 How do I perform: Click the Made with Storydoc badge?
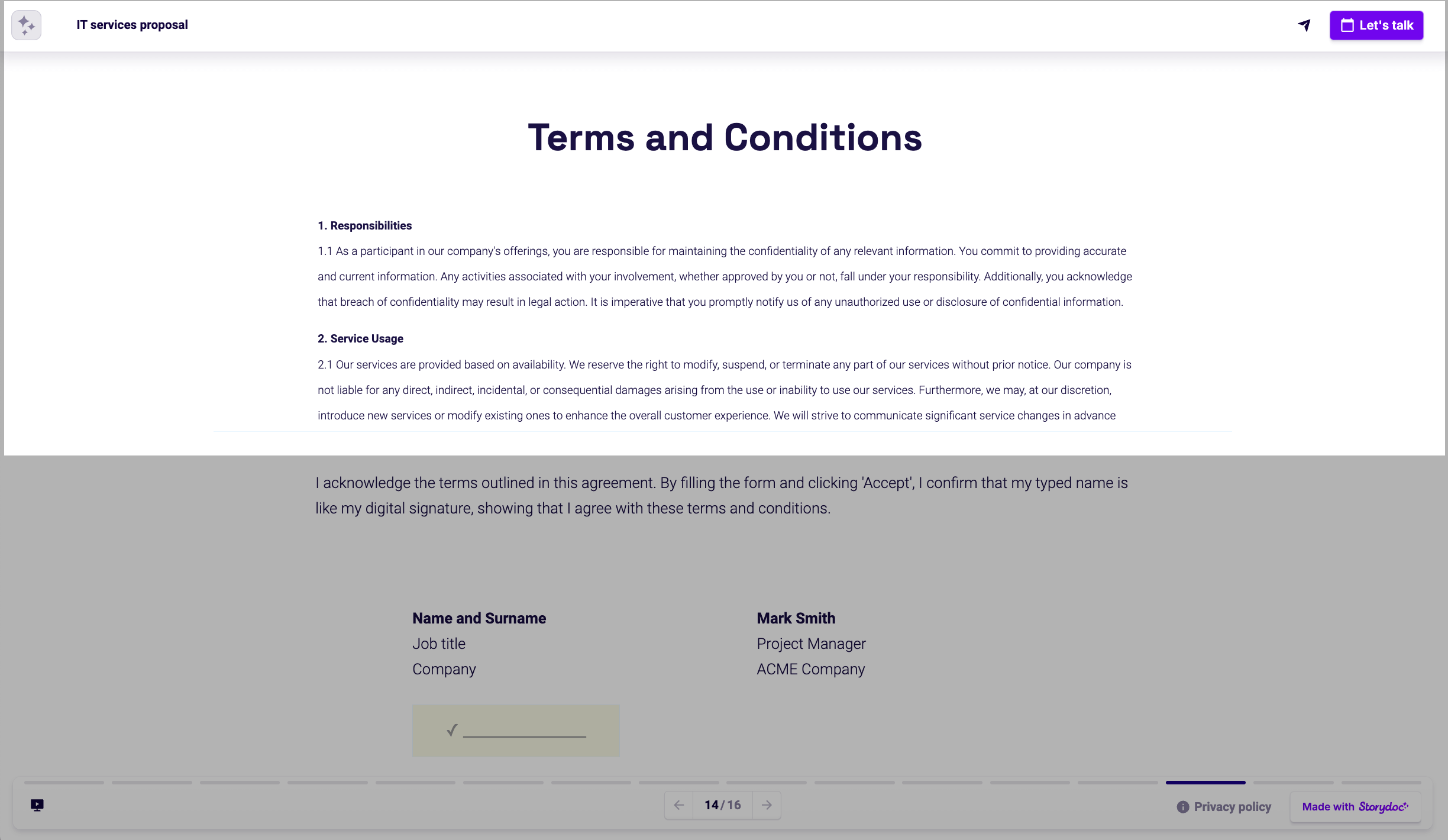[x=1355, y=806]
